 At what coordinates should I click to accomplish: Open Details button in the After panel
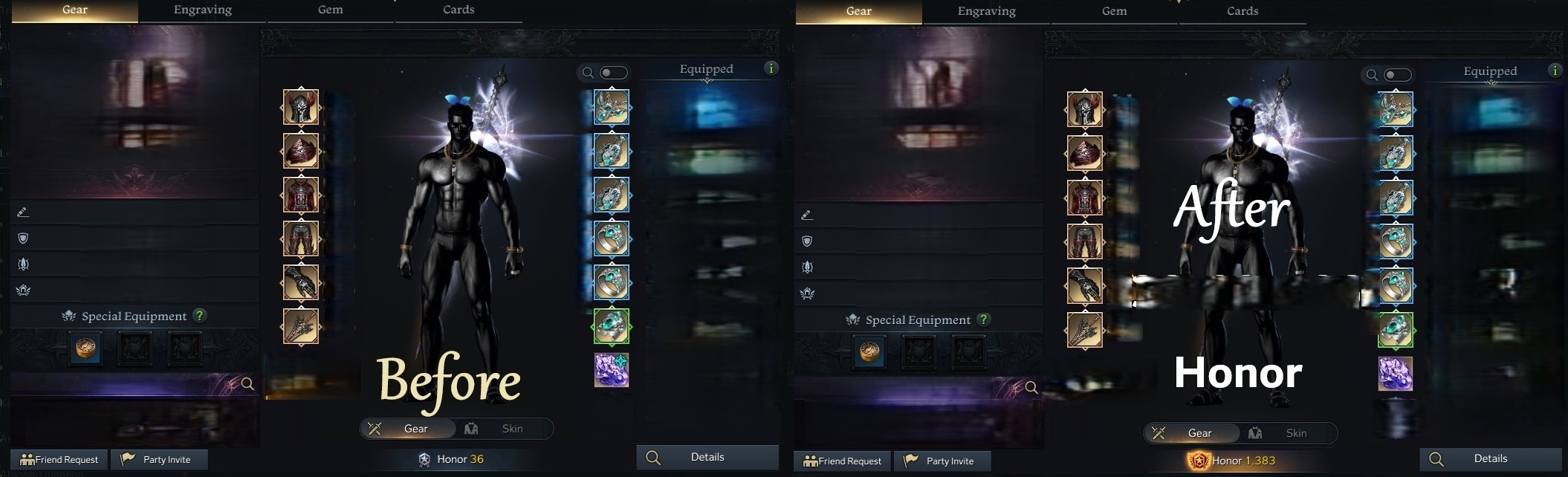tap(1491, 459)
